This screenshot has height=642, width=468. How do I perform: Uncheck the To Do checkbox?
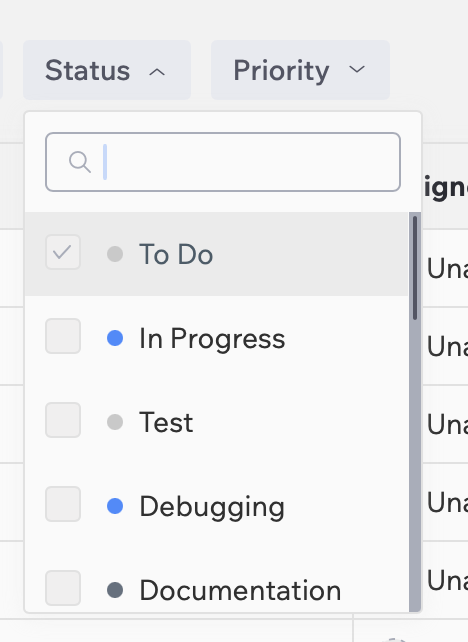coord(63,252)
